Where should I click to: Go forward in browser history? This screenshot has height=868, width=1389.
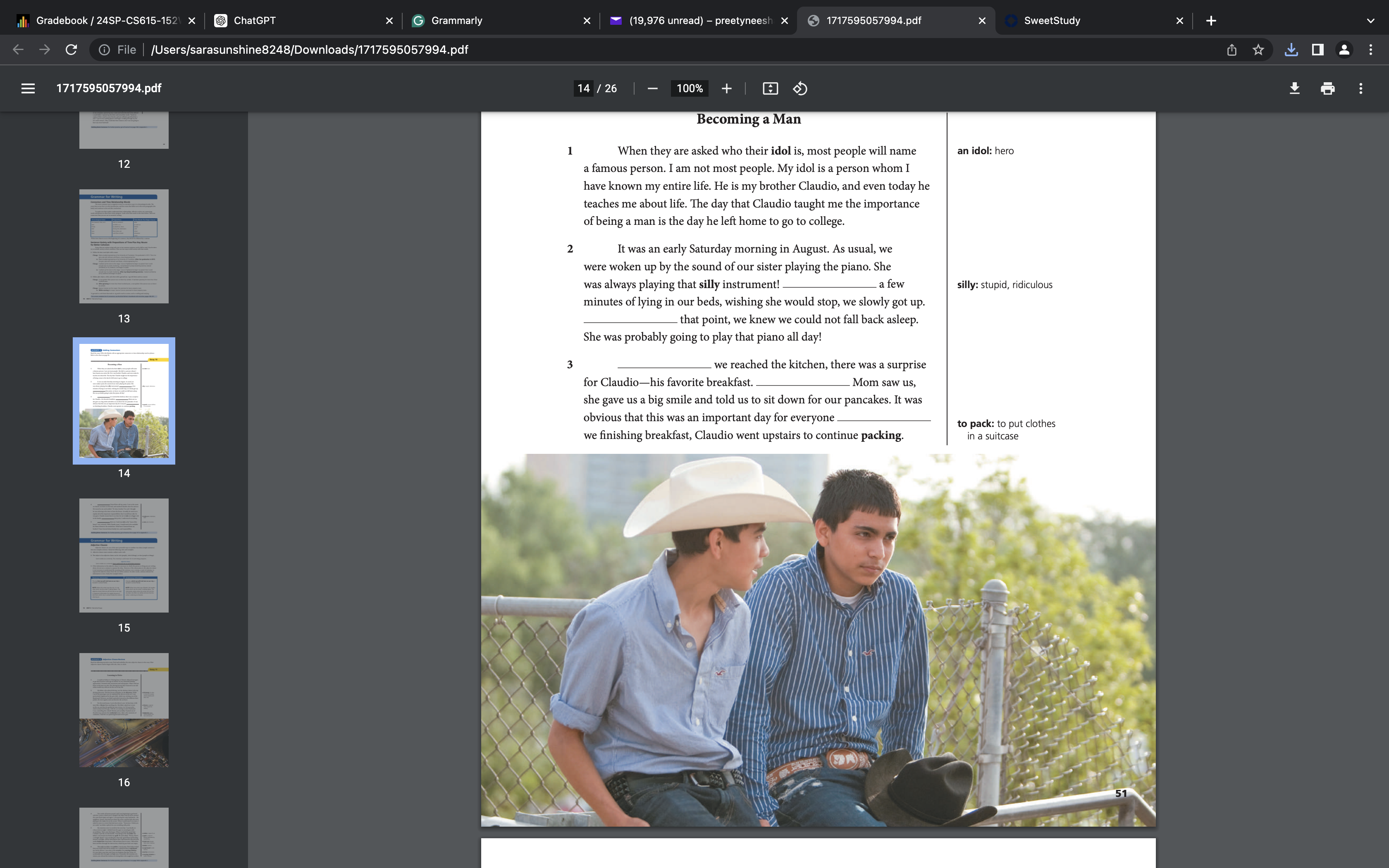(45, 50)
